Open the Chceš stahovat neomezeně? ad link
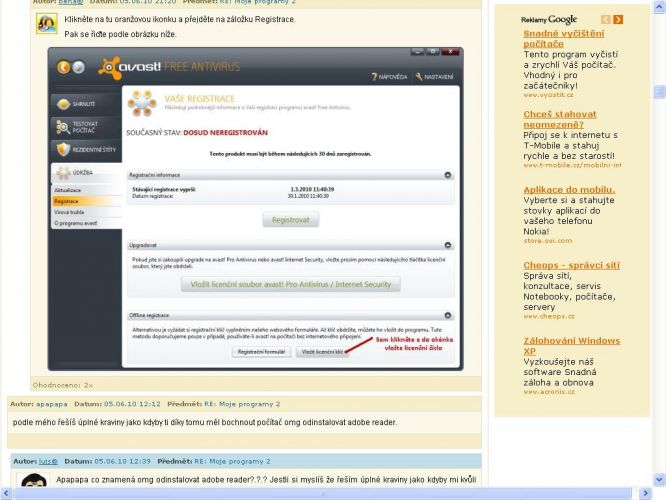 (560, 119)
